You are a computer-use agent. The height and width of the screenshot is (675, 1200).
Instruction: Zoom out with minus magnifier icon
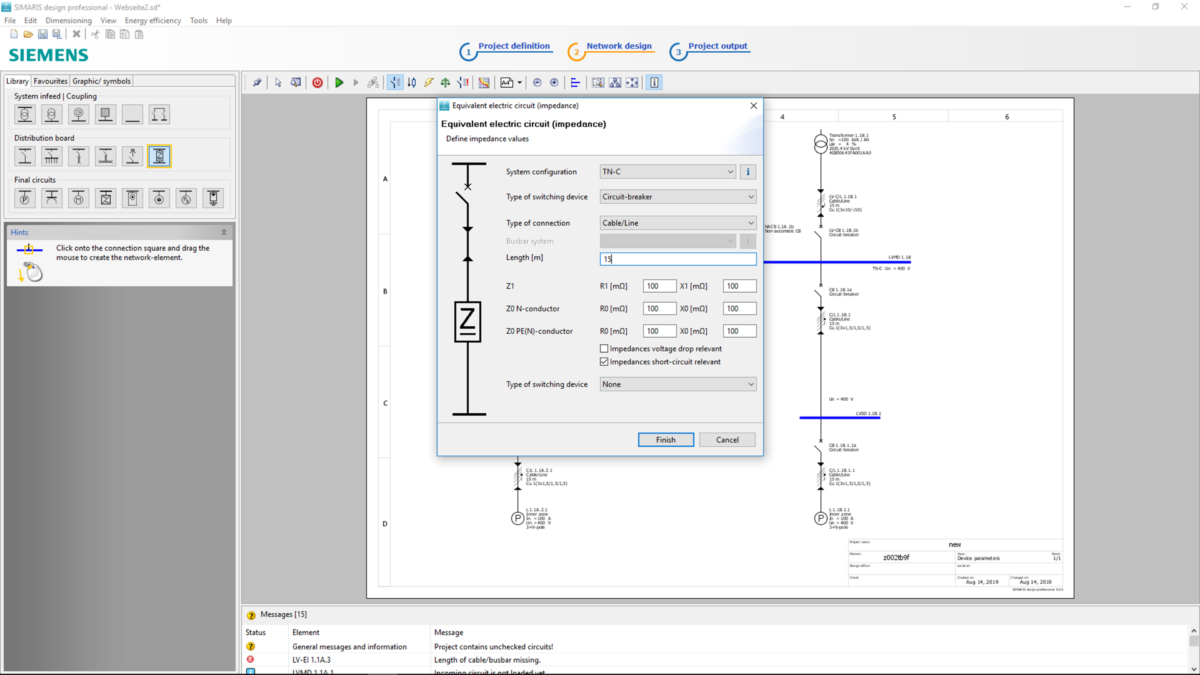[x=537, y=83]
